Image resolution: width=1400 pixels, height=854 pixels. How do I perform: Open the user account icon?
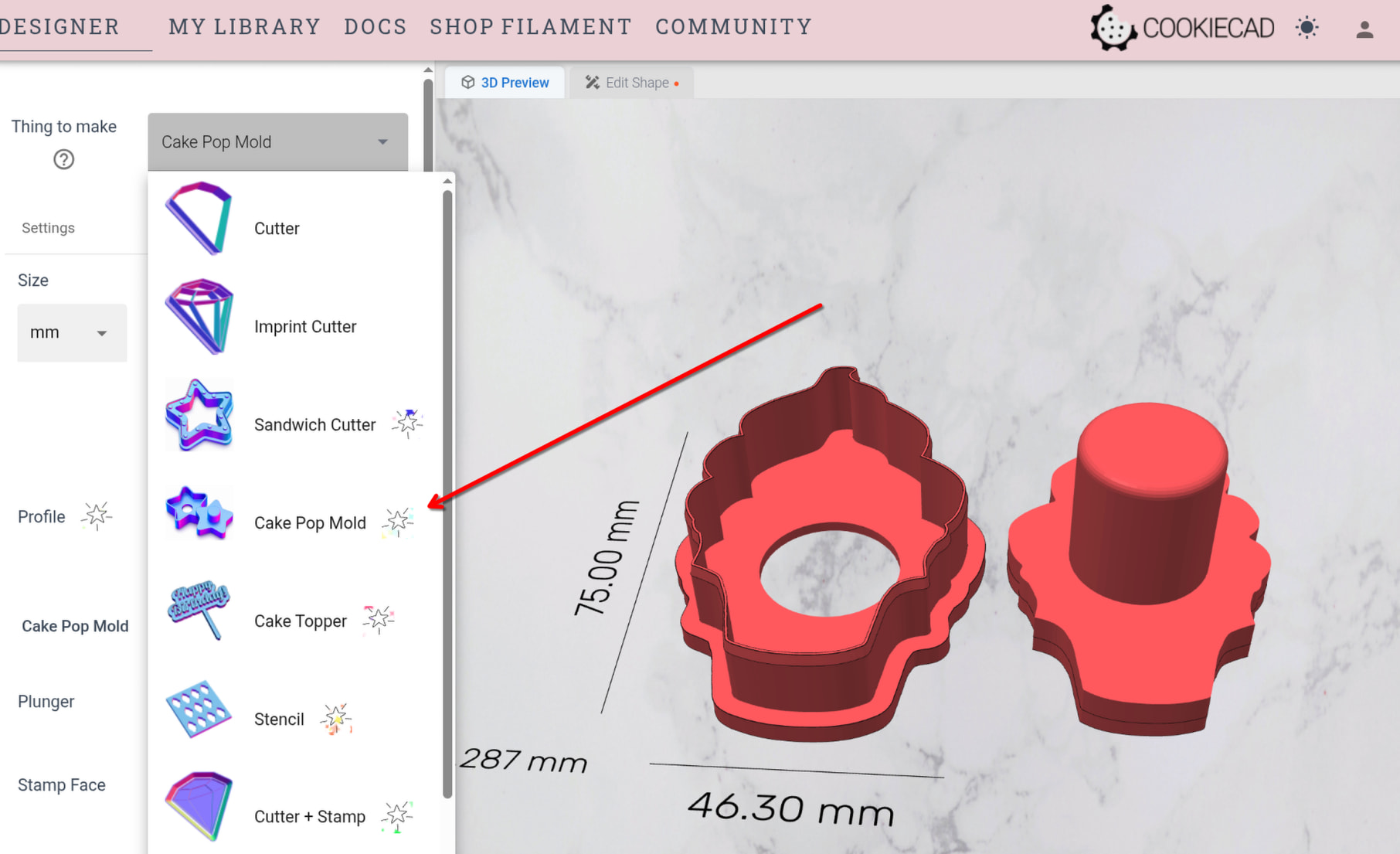(x=1364, y=29)
